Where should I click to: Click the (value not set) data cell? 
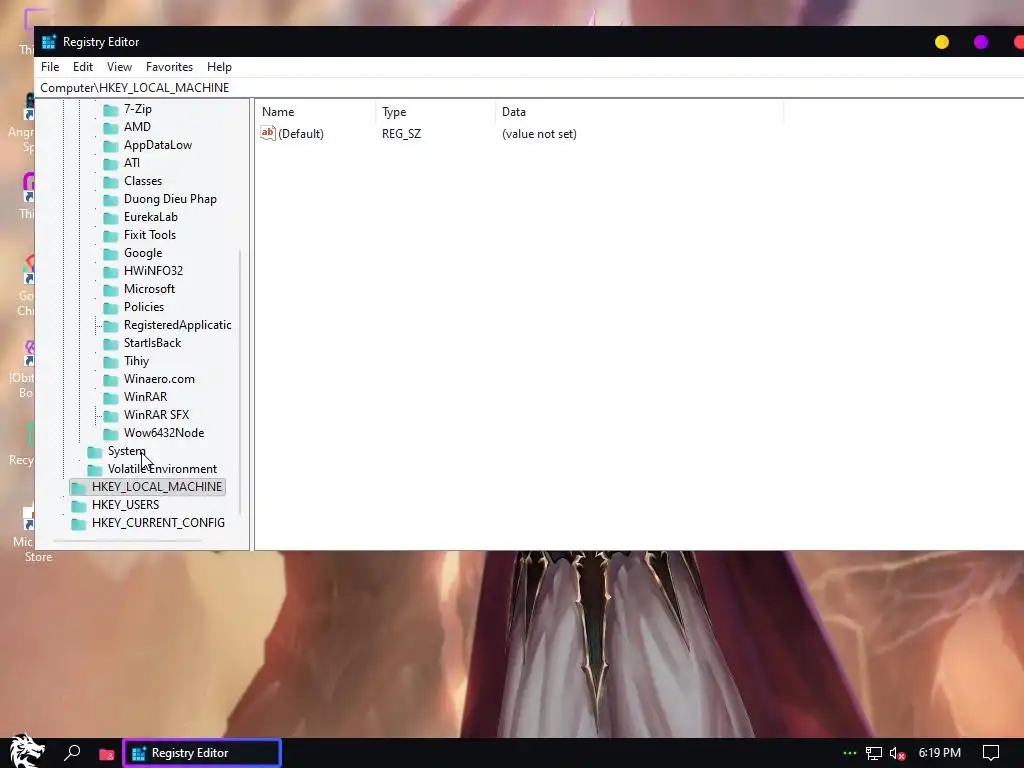(539, 134)
